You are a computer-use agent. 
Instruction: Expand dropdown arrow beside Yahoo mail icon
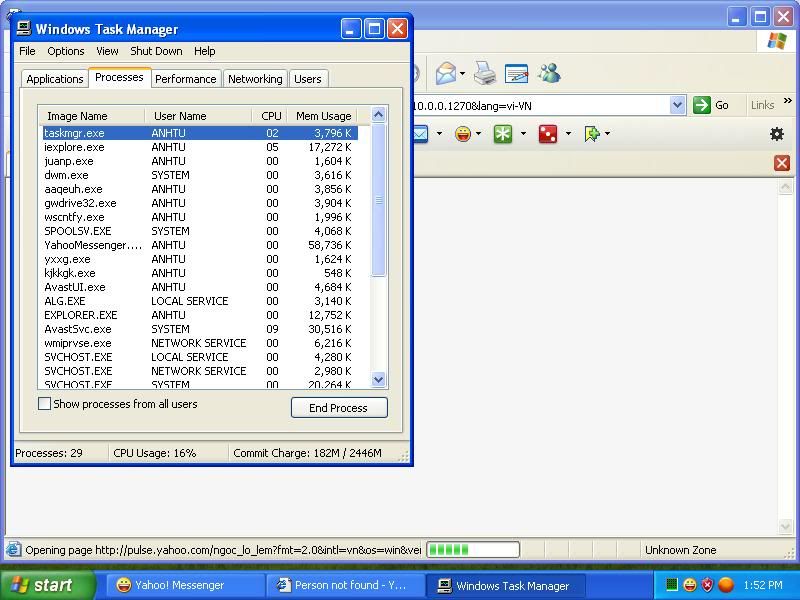pyautogui.click(x=439, y=134)
